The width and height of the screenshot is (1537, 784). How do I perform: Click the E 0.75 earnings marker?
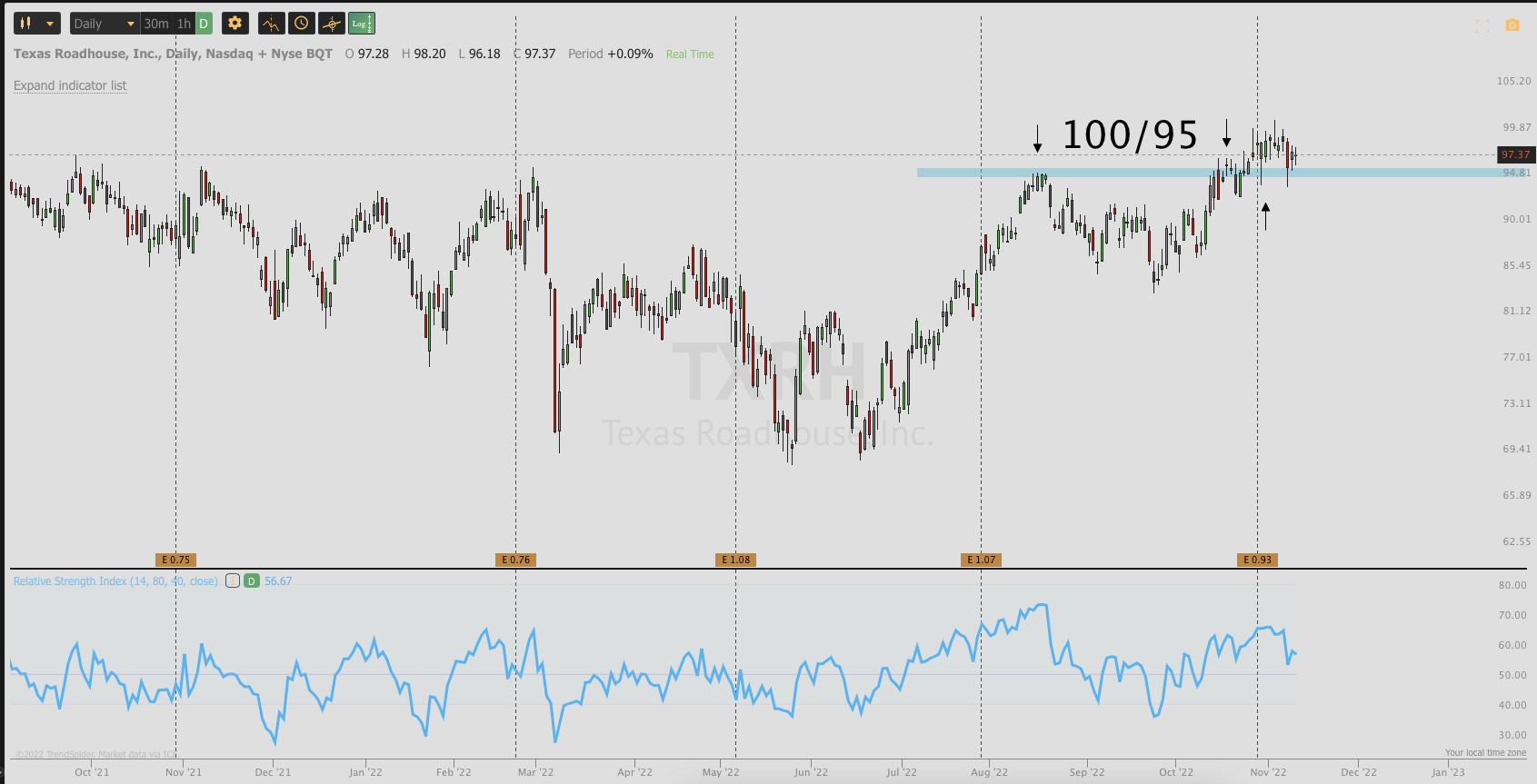175,560
